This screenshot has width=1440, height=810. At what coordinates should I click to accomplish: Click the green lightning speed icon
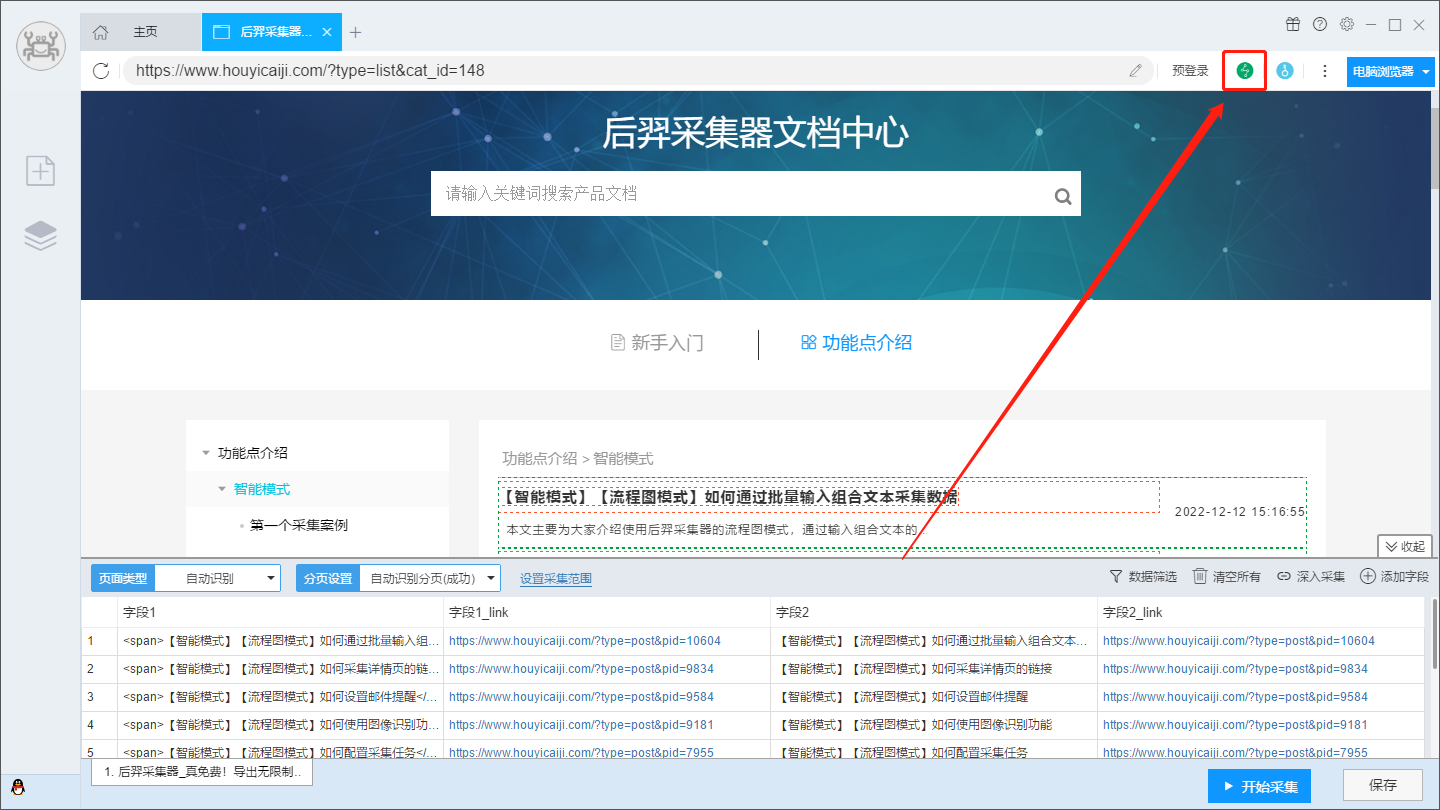(x=1245, y=71)
